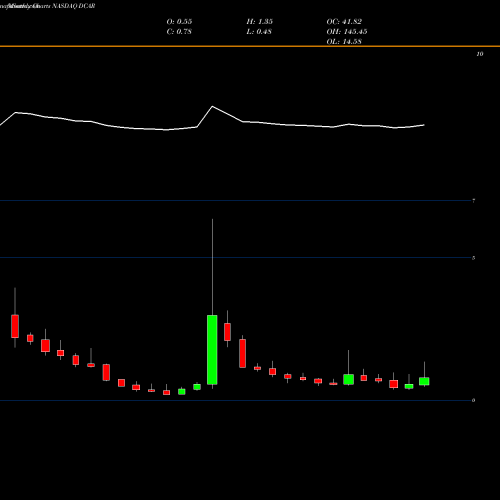Click the price axis label 7

coord(474,201)
